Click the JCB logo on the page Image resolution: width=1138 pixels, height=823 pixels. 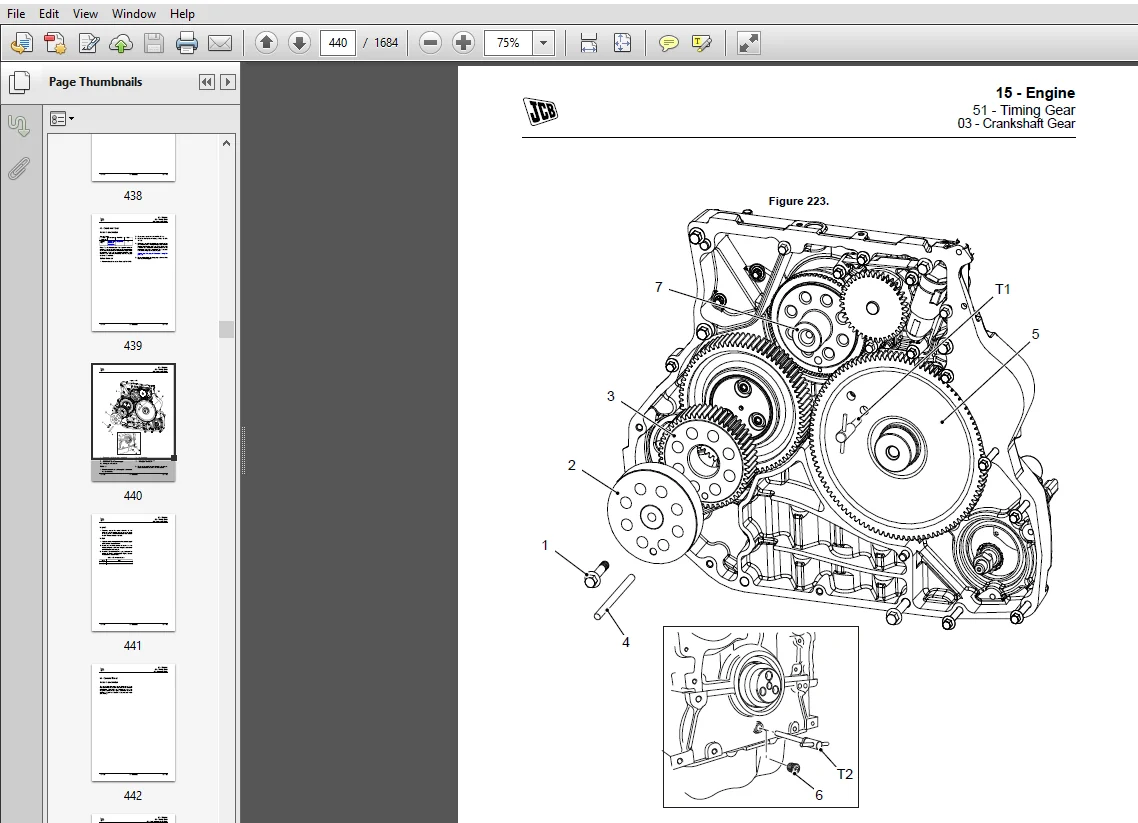(x=540, y=111)
